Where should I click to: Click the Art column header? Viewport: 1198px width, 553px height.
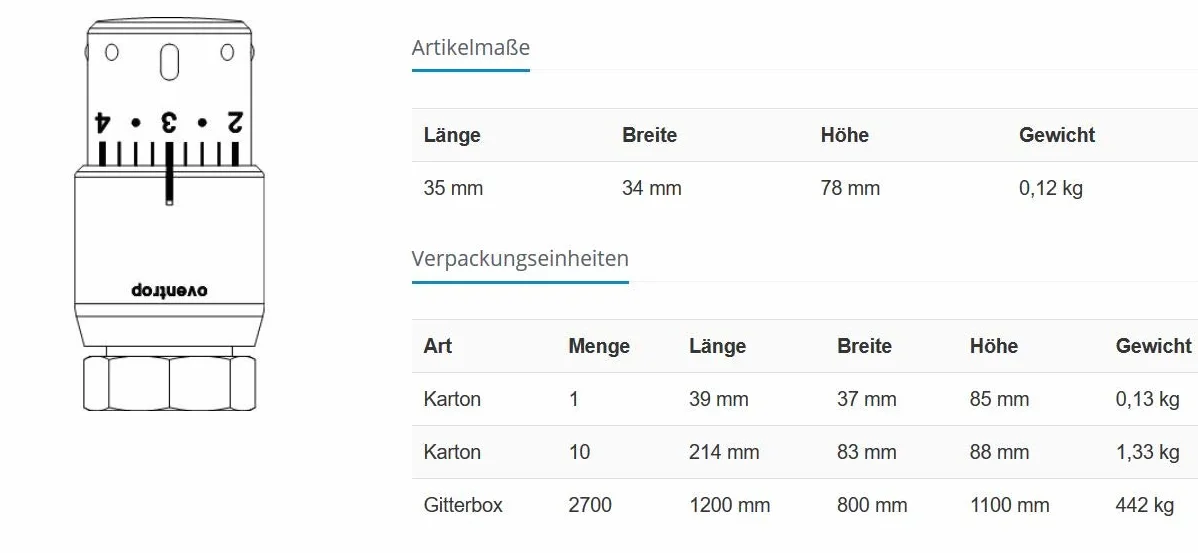438,346
